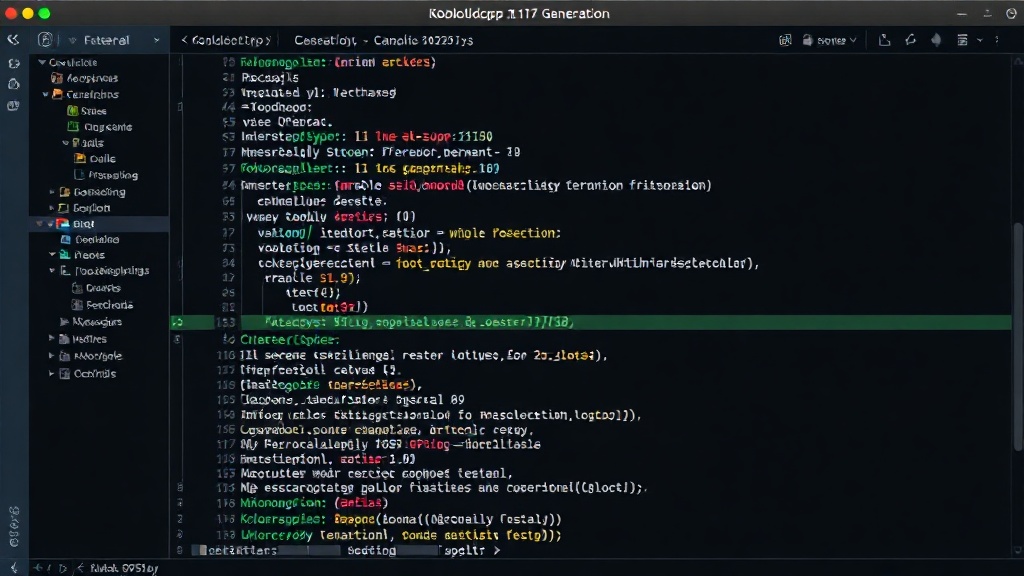Select the Ceseatioji - Canolie editor tab

383,40
